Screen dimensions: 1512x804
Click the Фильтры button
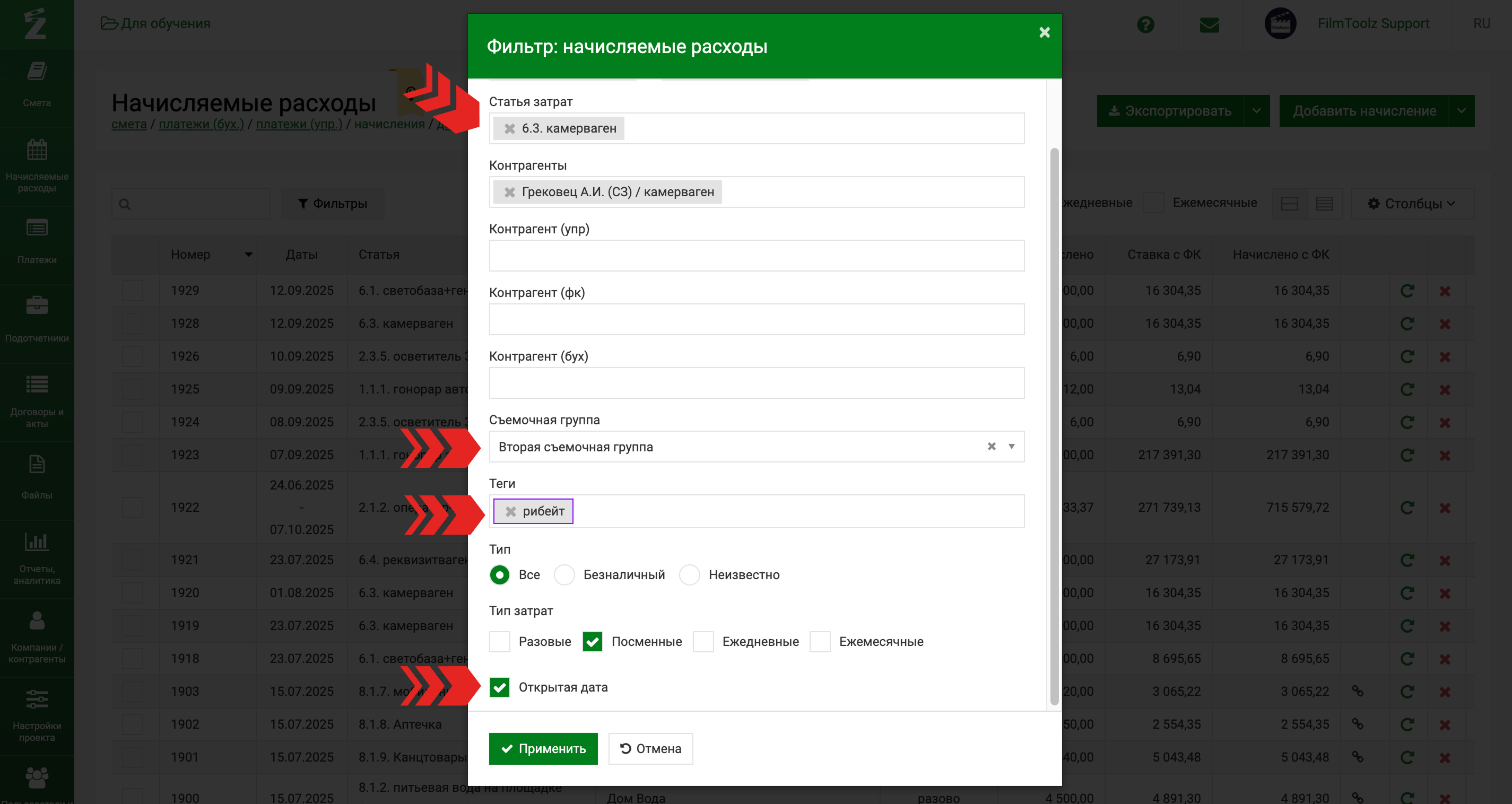click(332, 204)
